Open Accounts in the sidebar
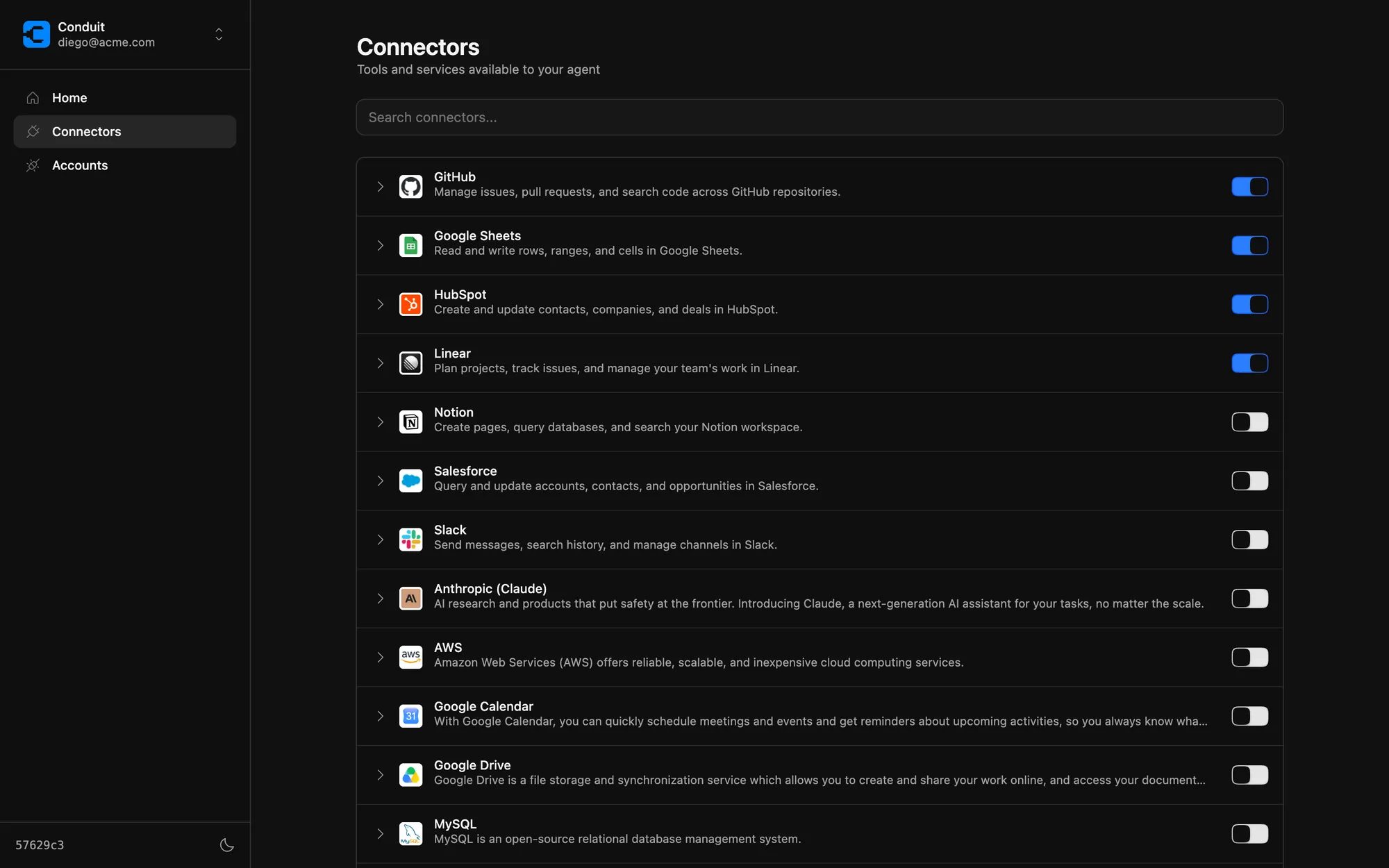The height and width of the screenshot is (868, 1389). point(125,165)
